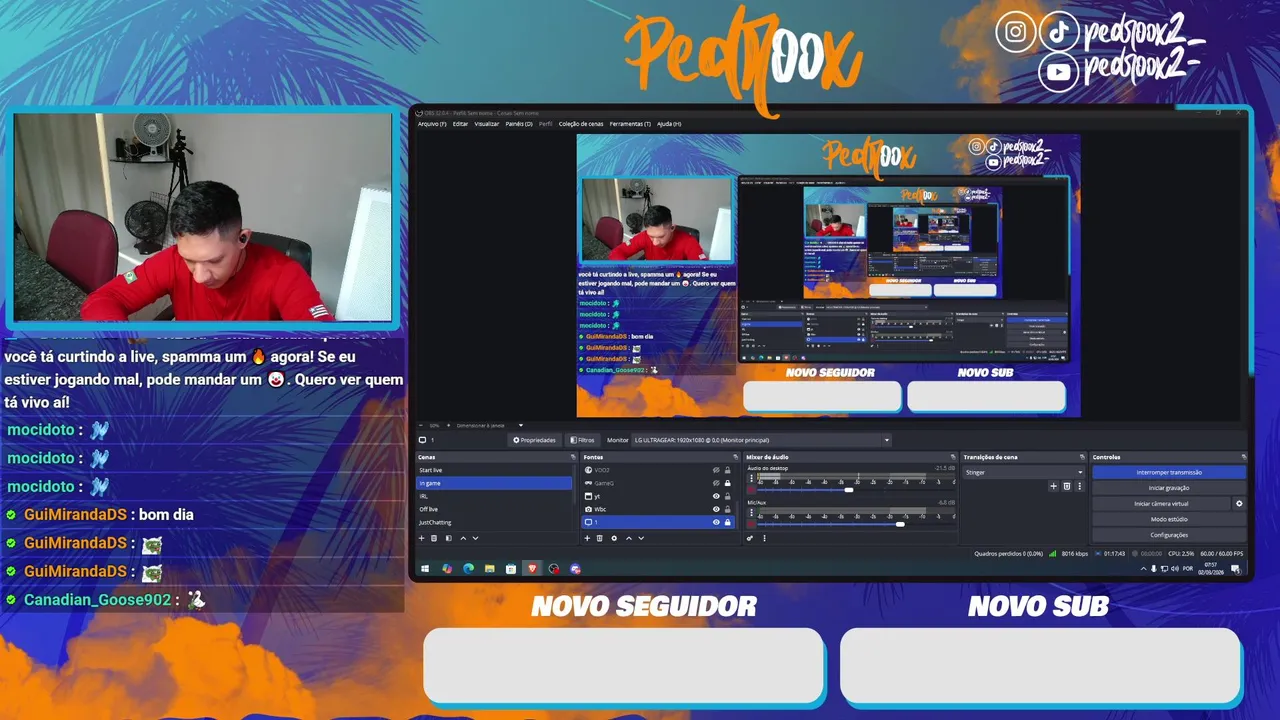1280x720 pixels.
Task: Open the Stinger transition dropdown
Action: click(x=1024, y=472)
